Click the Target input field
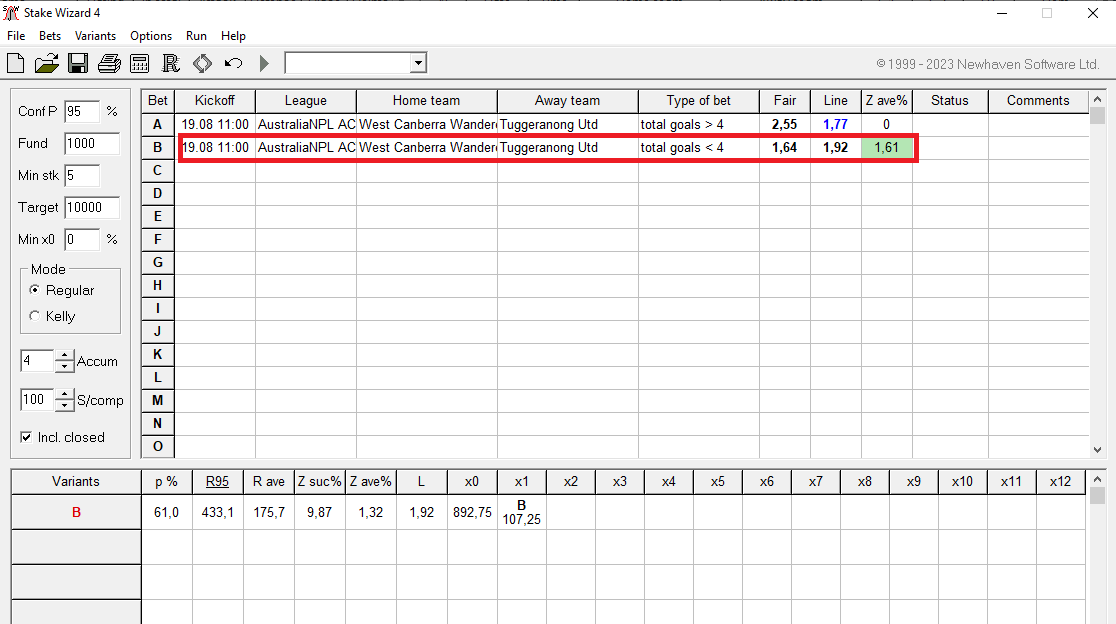This screenshot has width=1116, height=624. (92, 207)
